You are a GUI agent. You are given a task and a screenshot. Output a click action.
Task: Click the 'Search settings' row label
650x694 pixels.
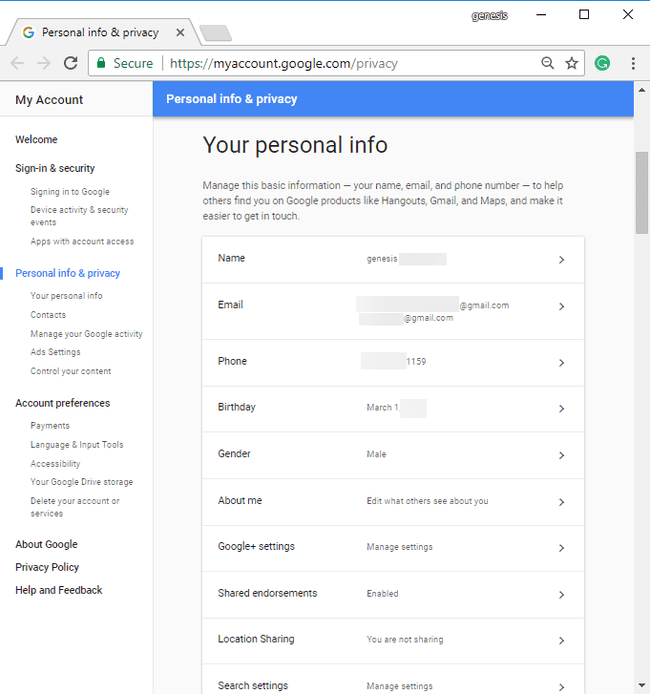point(253,686)
